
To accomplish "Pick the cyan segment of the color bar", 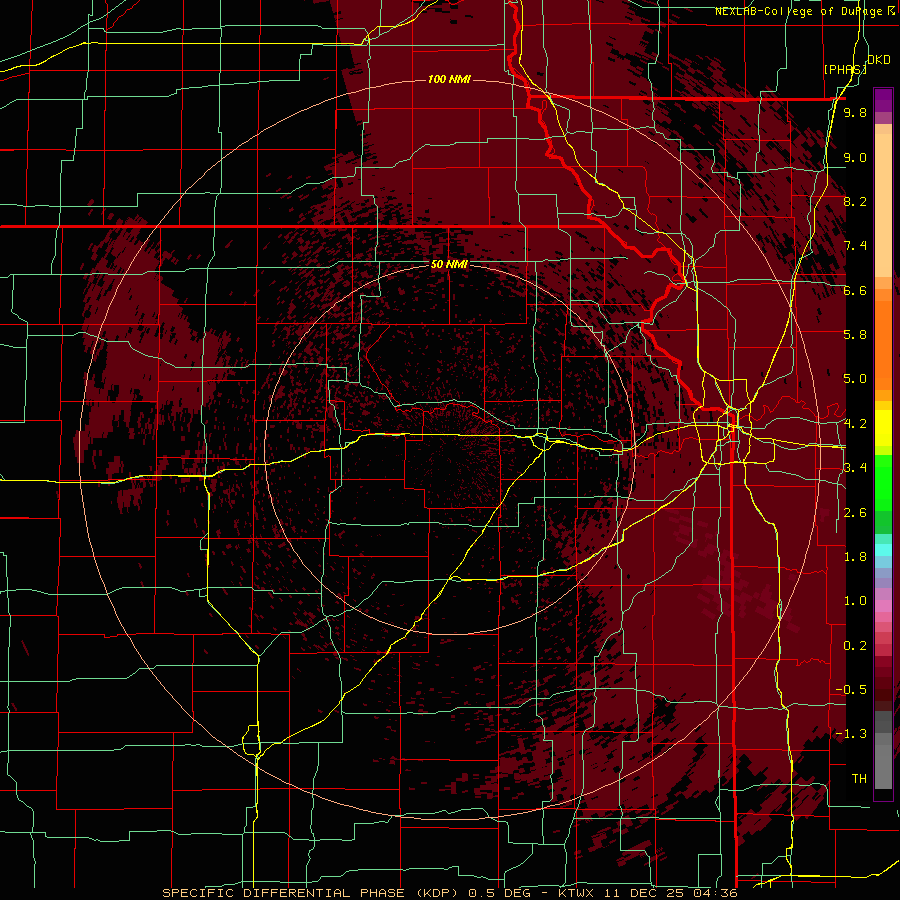I will [883, 550].
